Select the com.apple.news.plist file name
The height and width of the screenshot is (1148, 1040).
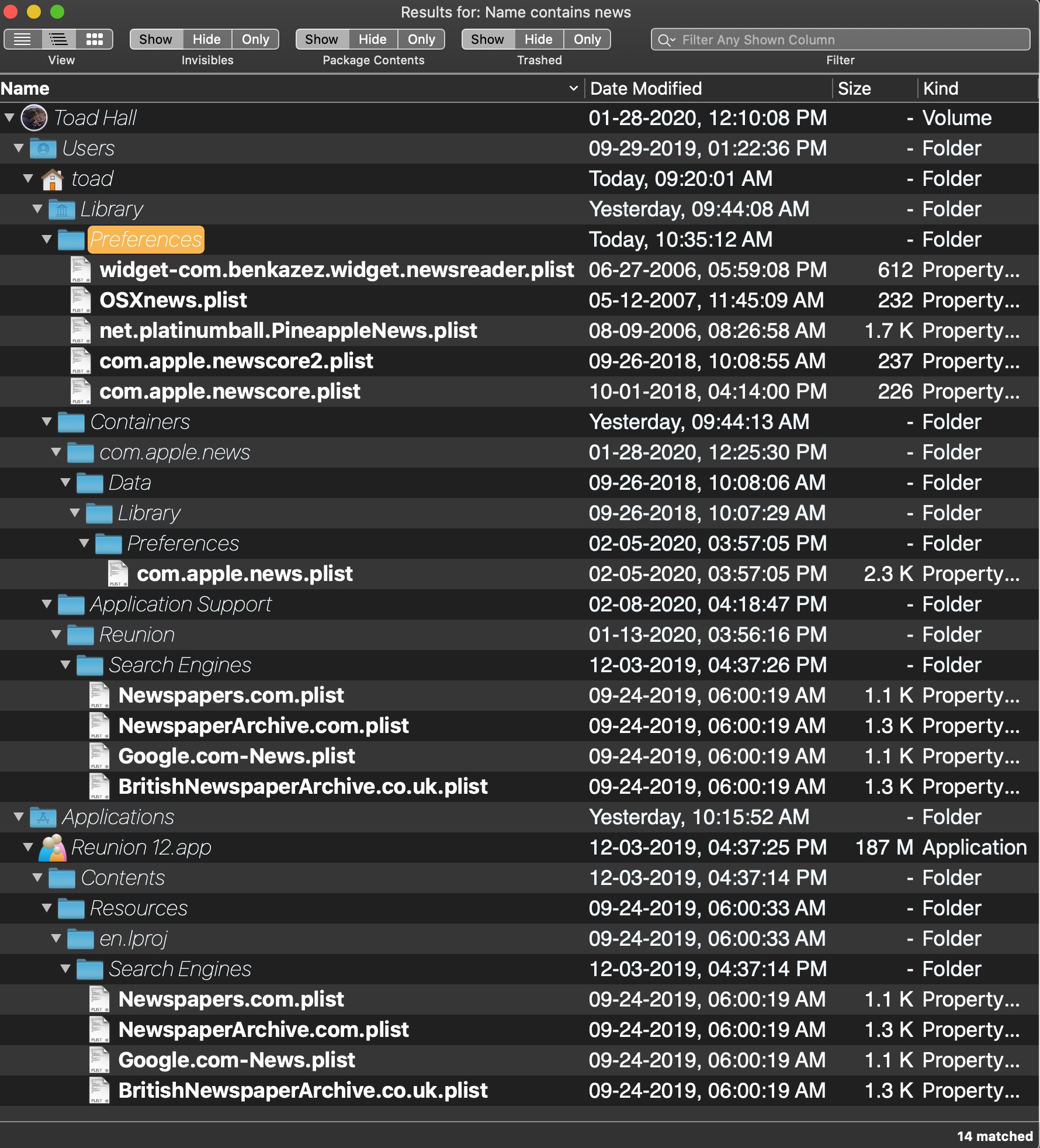click(x=245, y=574)
